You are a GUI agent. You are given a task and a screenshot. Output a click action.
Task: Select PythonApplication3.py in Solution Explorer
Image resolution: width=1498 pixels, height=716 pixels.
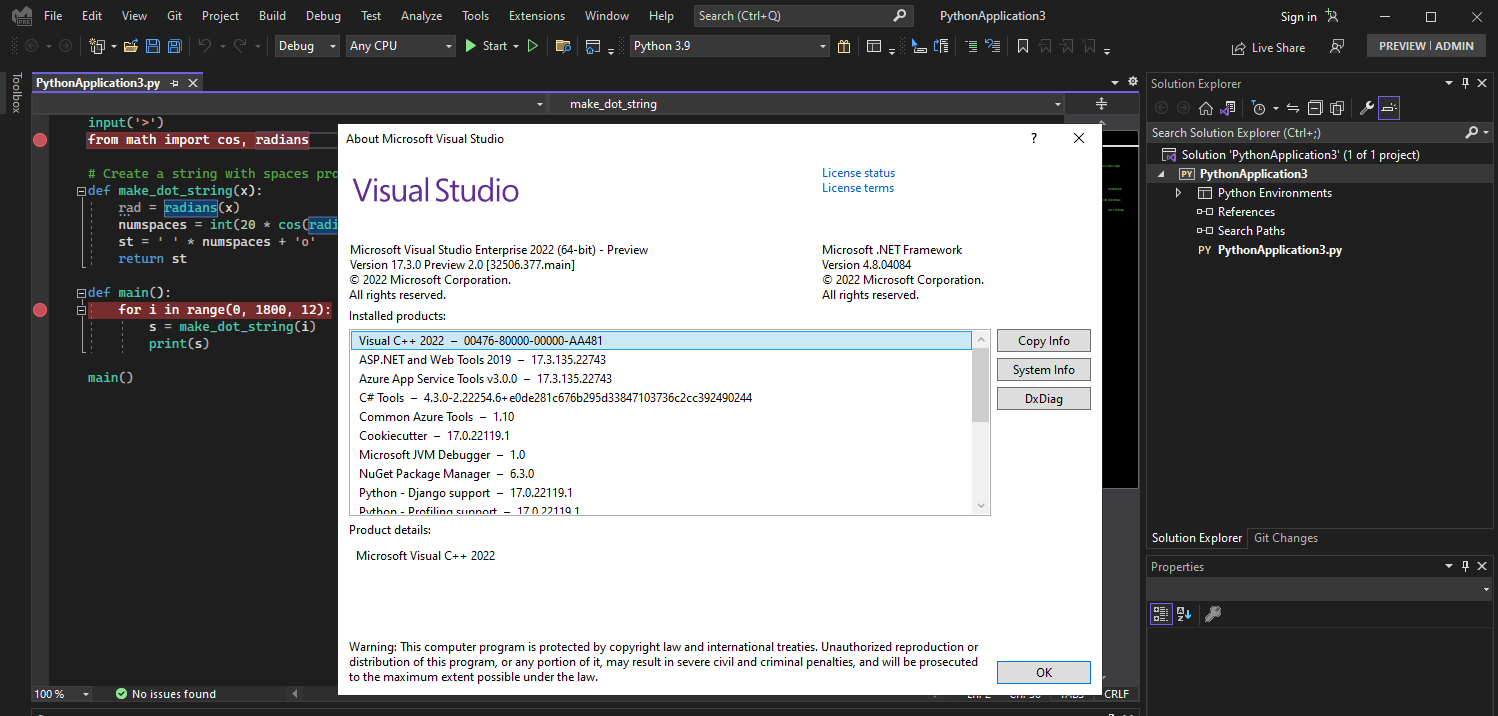pyautogui.click(x=1279, y=250)
